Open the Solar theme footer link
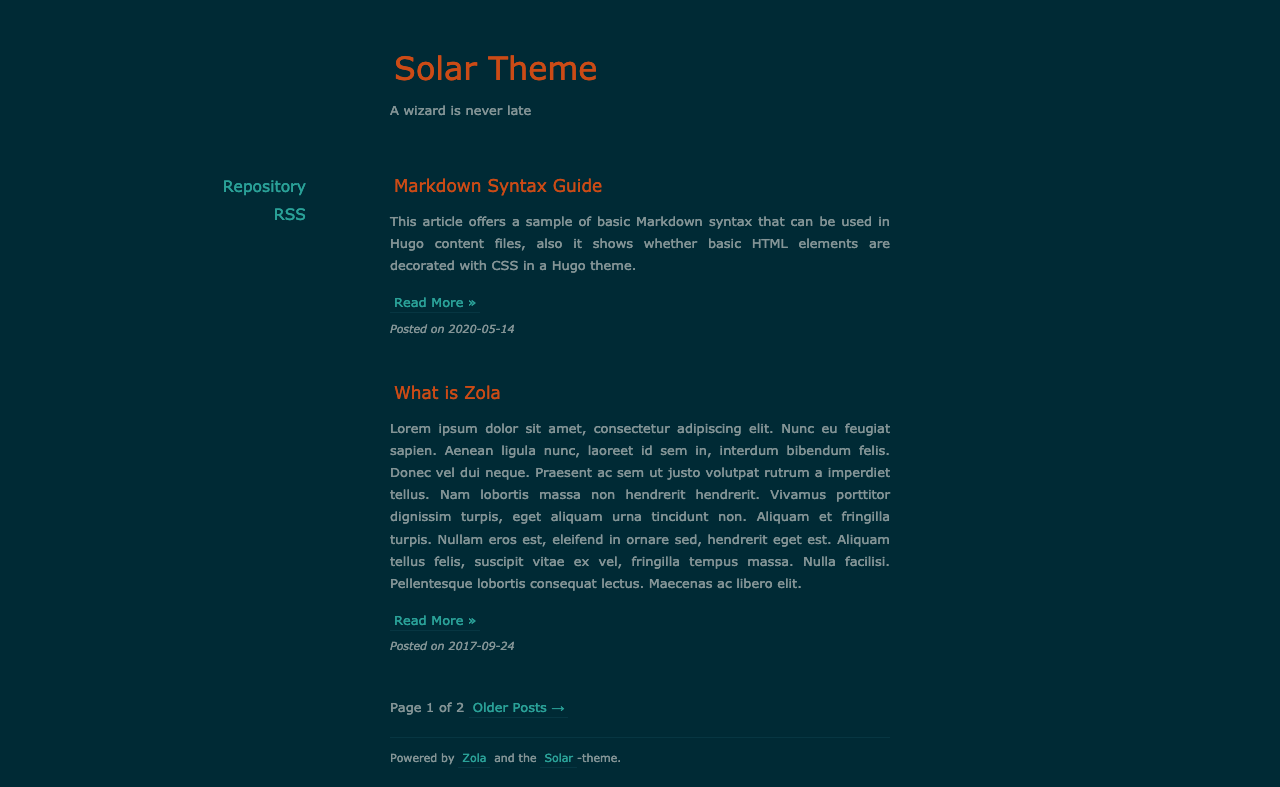 click(558, 758)
